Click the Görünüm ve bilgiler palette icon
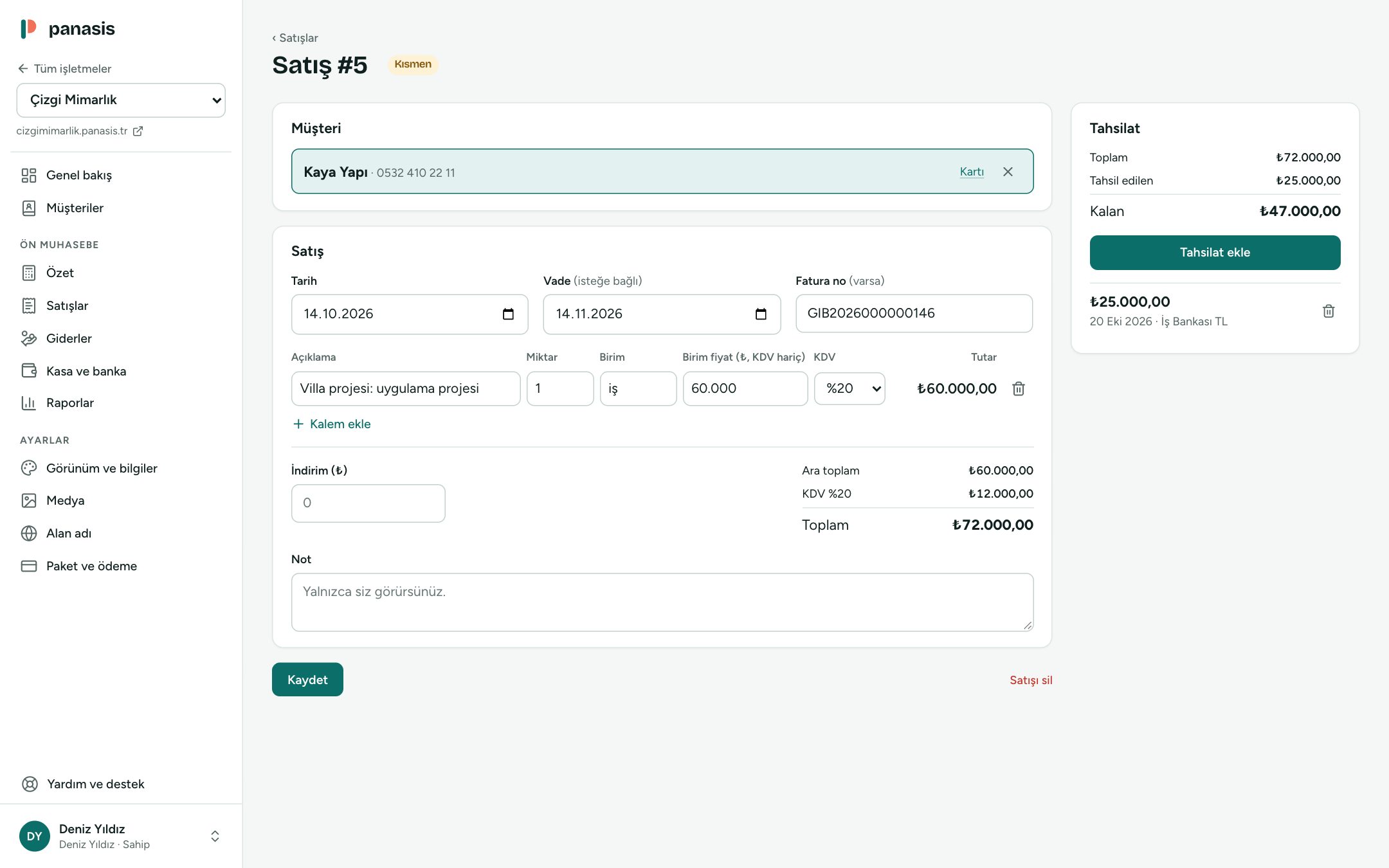 pos(29,468)
